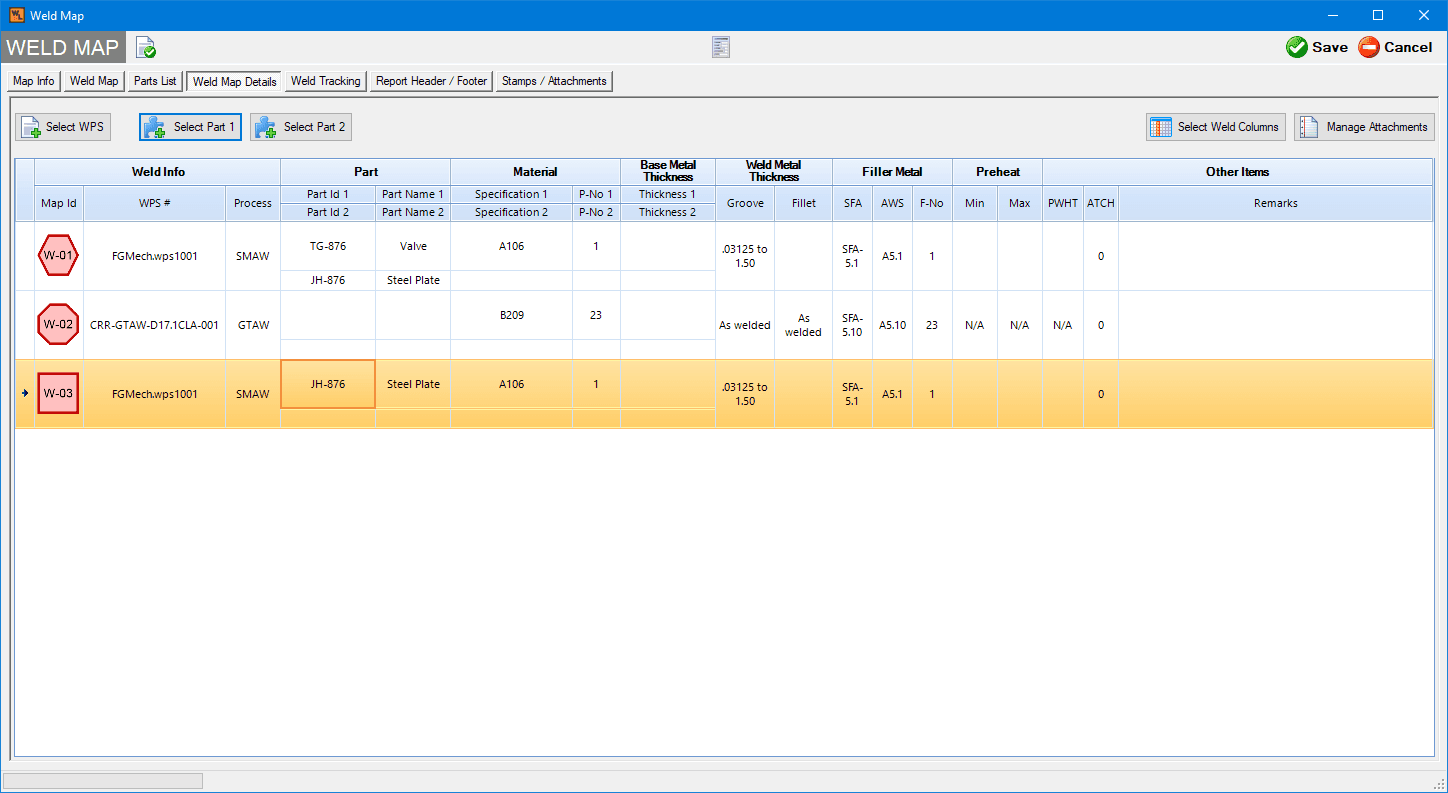The height and width of the screenshot is (793, 1448).
Task: Click Select Part 1 button
Action: pyautogui.click(x=190, y=127)
